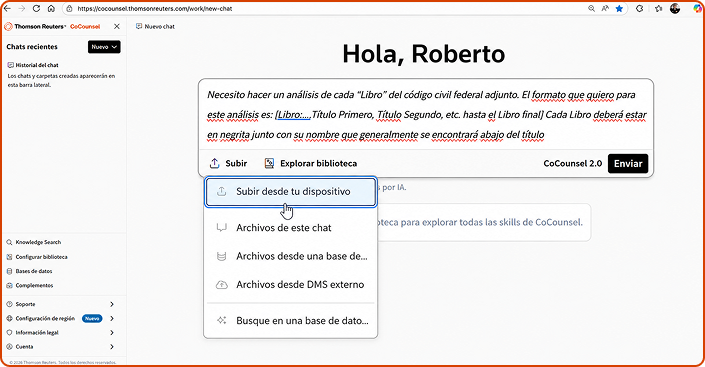
Task: Click the Hola, Roberto heading
Action: click(424, 54)
